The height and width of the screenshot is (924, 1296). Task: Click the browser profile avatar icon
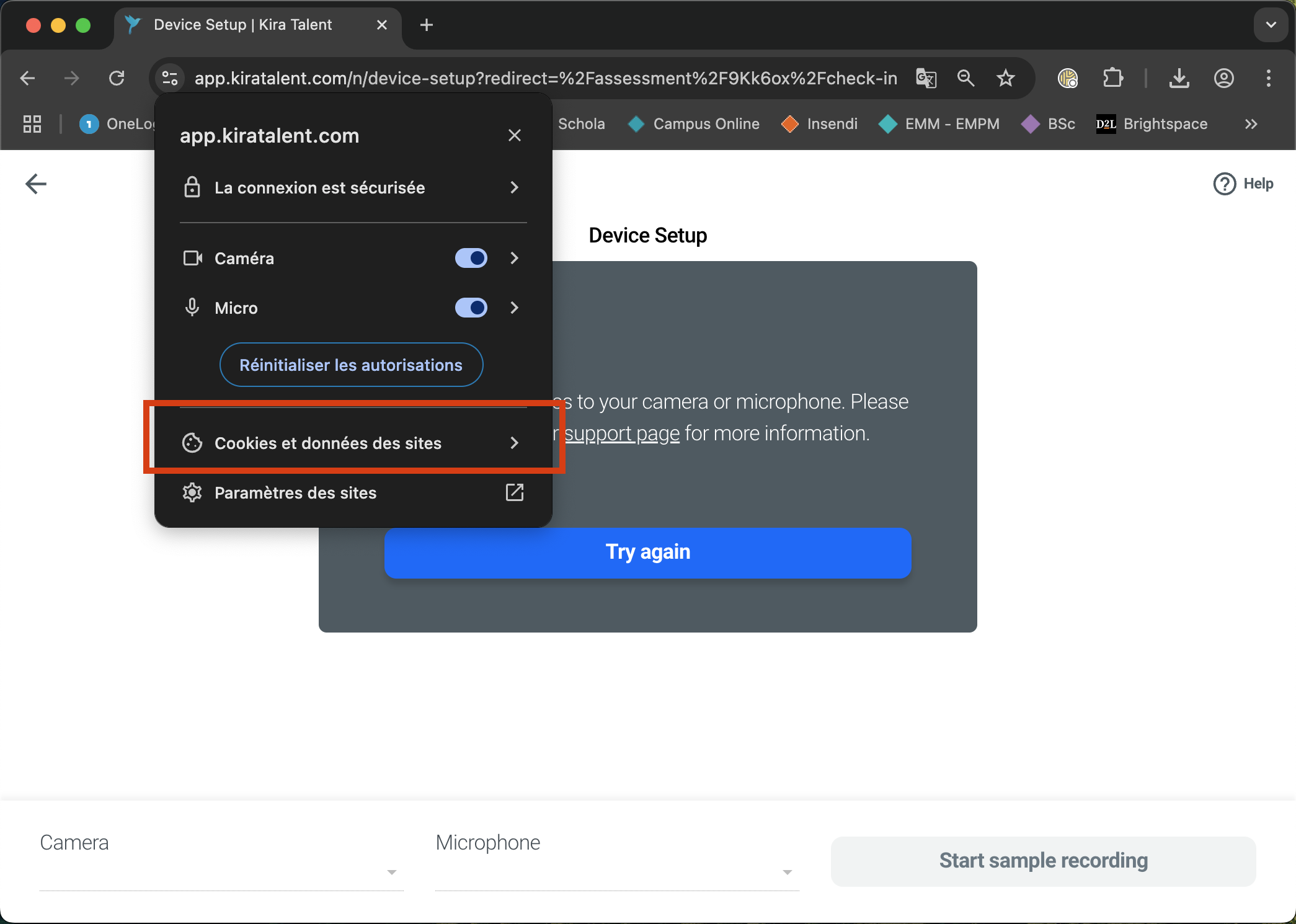tap(1223, 78)
